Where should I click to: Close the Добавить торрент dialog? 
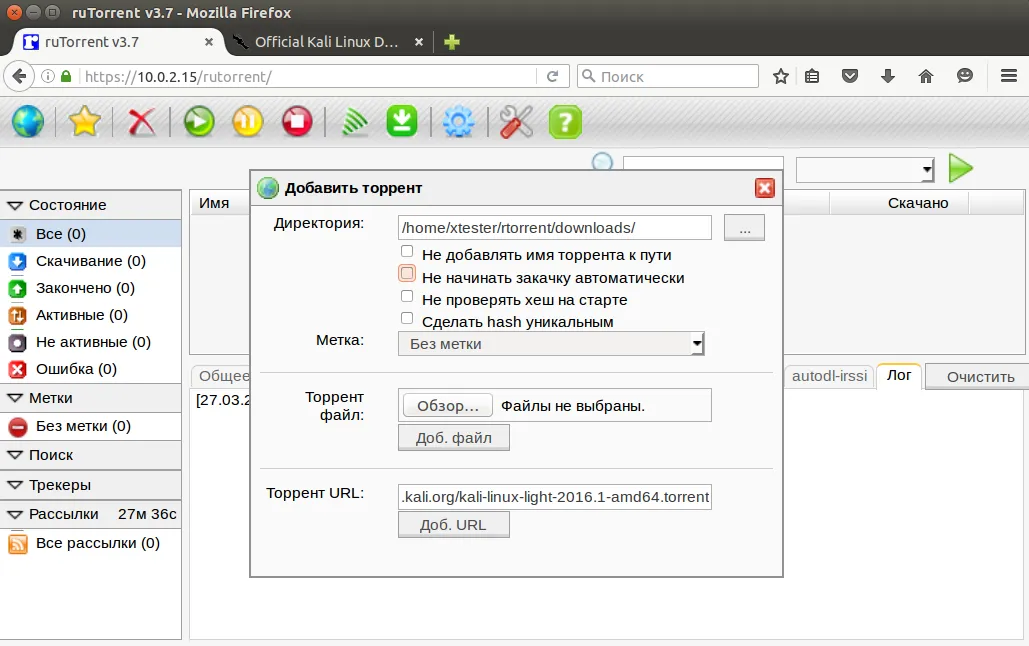[x=765, y=188]
